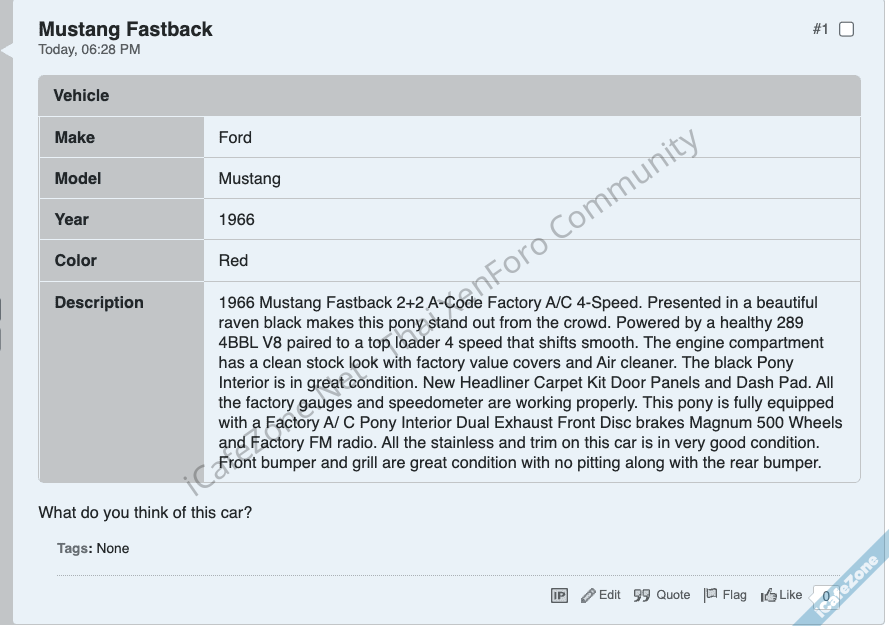Click the Edit pencil icon
Viewport: 889px width, 626px height.
[x=588, y=595]
